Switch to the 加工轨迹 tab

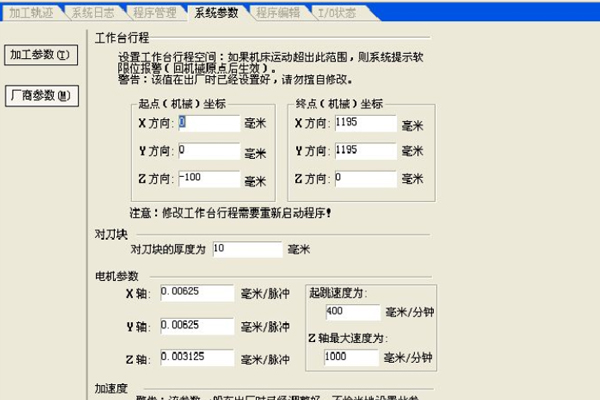[30, 13]
